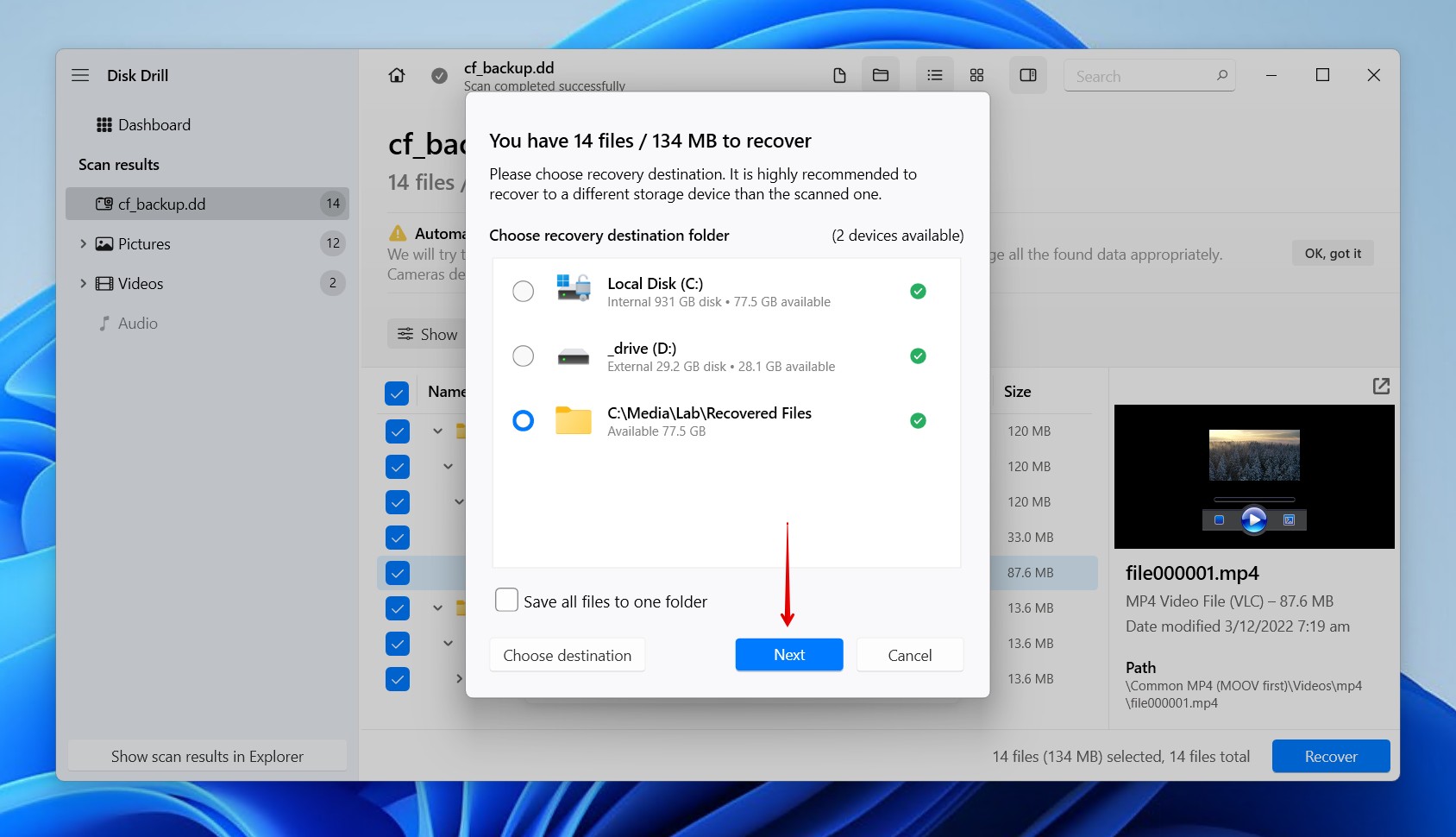Select the grid view icon
The height and width of the screenshot is (837, 1456).
click(x=976, y=75)
